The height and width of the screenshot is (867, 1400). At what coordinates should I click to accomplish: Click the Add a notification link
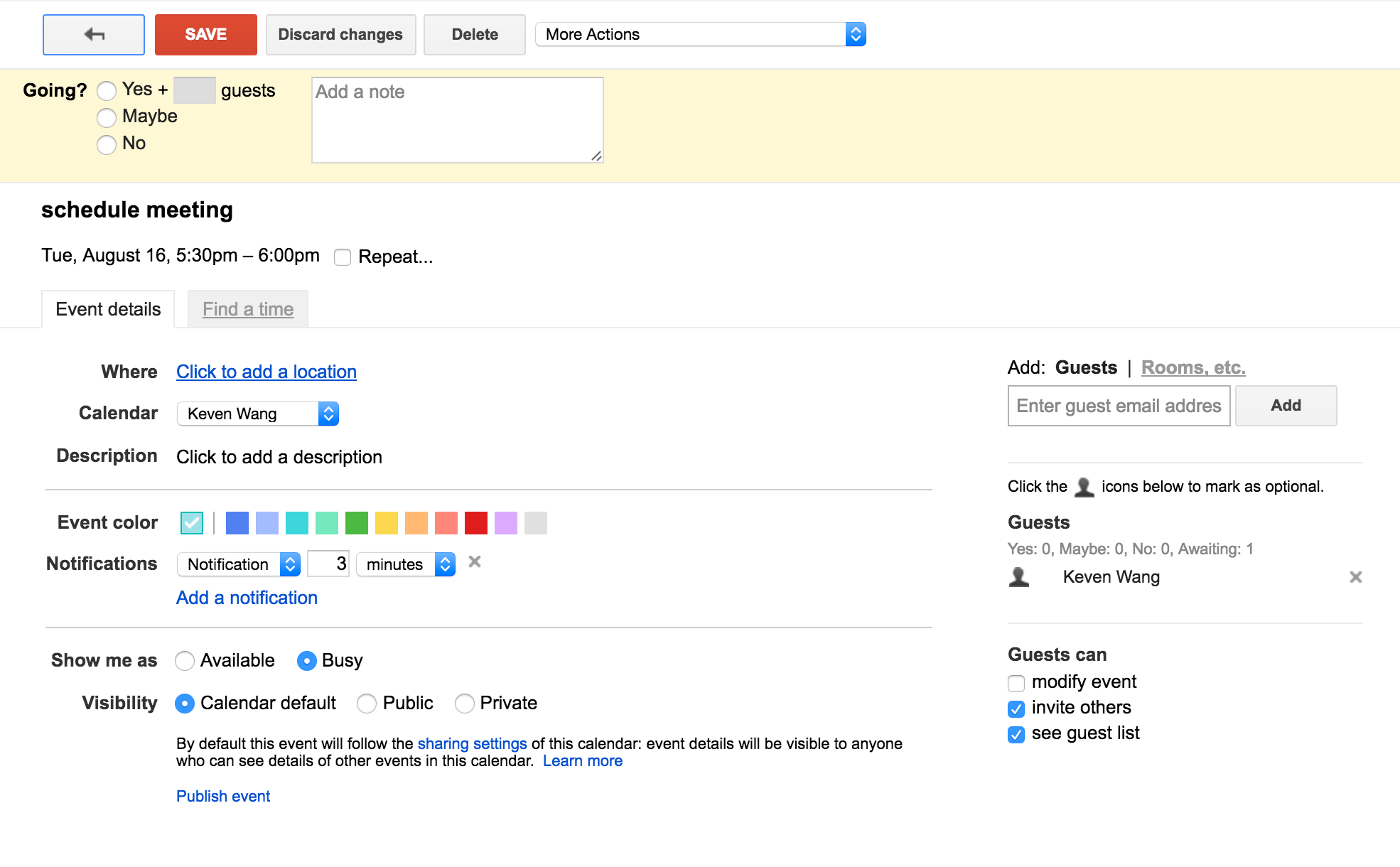point(247,598)
